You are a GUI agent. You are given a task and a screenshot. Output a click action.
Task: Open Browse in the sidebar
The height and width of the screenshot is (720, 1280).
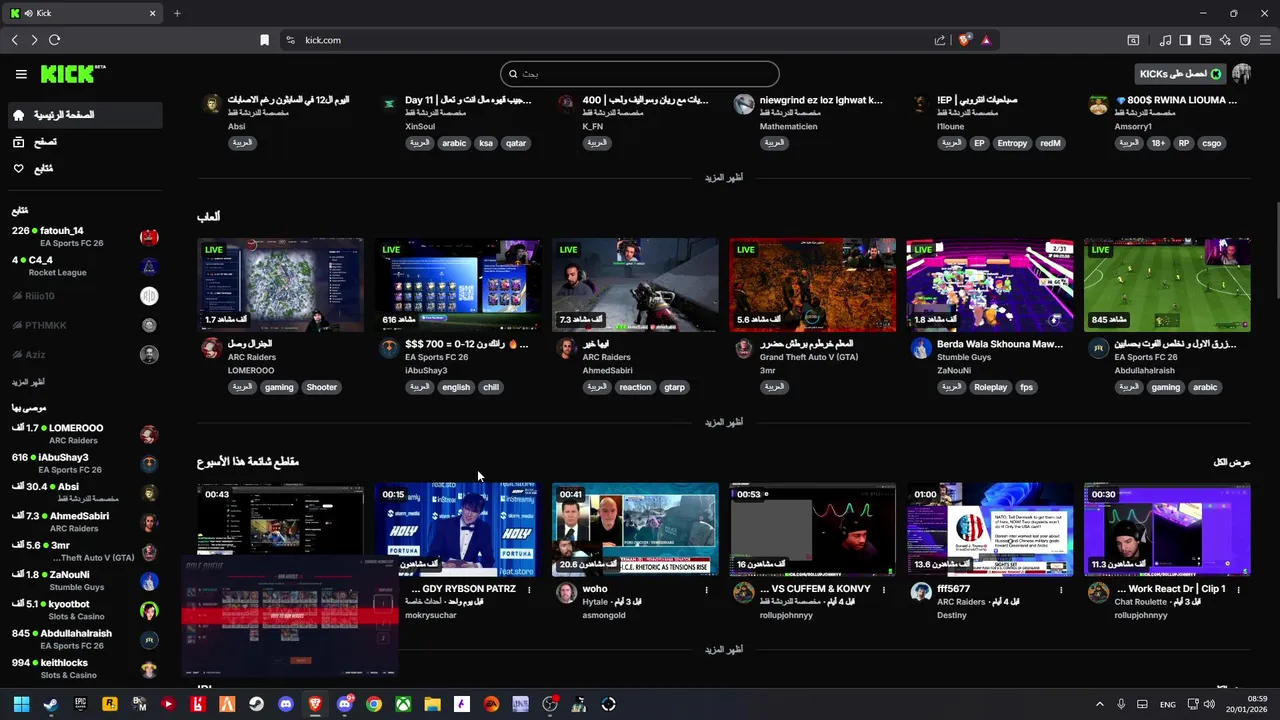click(x=85, y=142)
